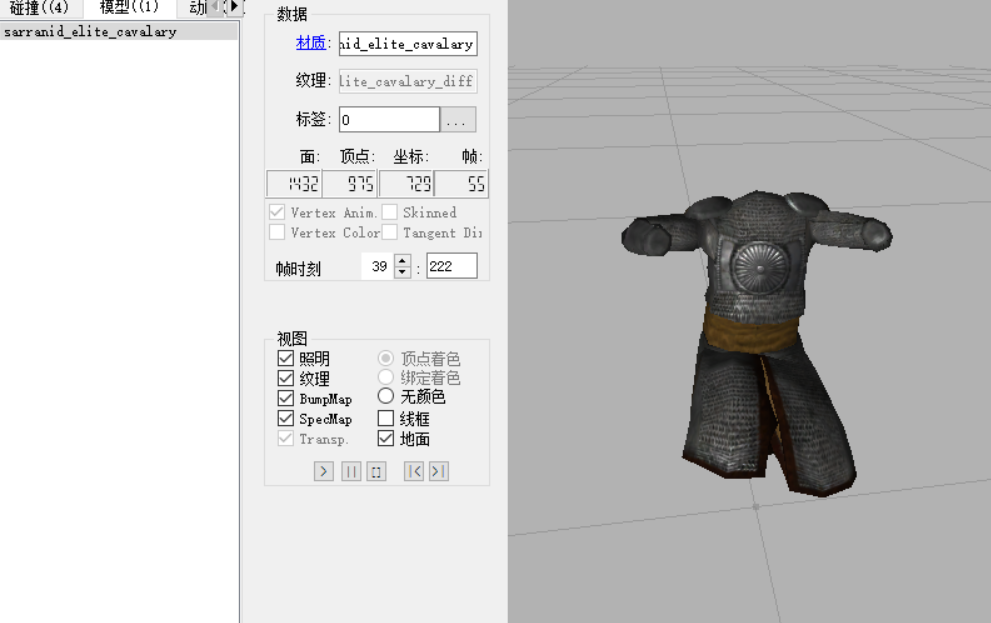Select the 绑定着色 radio button
This screenshot has width=991, height=623.
pyautogui.click(x=386, y=377)
